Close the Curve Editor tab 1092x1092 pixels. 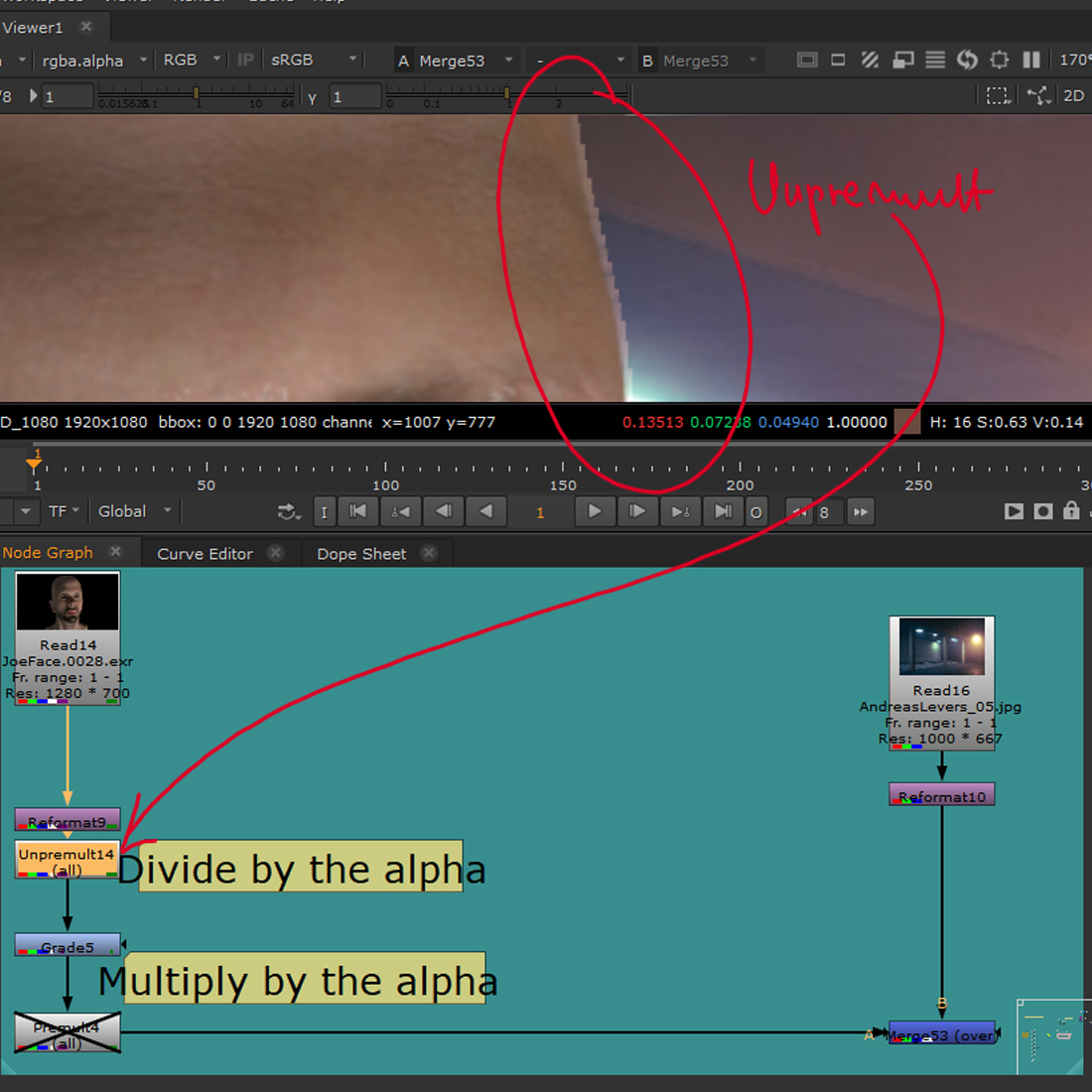point(276,553)
